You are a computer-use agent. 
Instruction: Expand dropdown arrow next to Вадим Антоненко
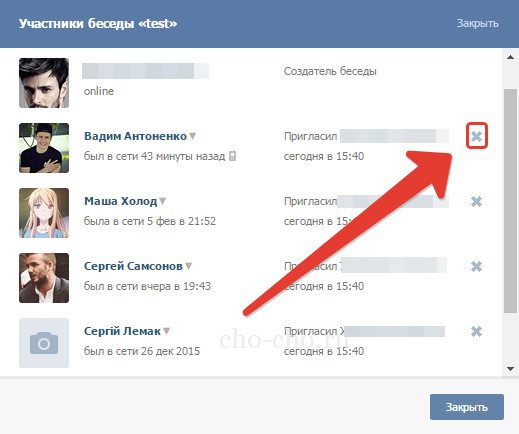192,136
